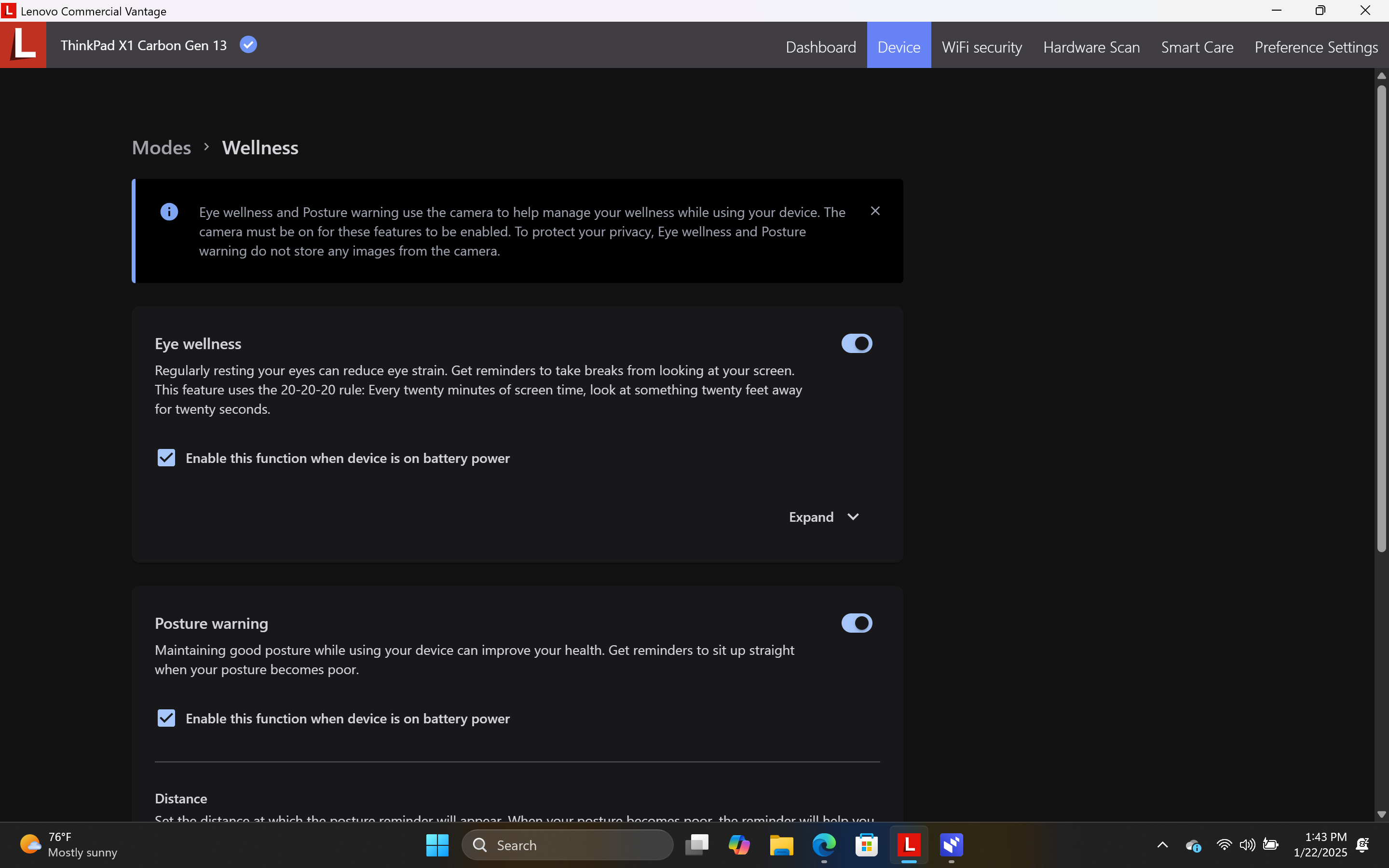This screenshot has height=868, width=1389.
Task: Open Microsoft Store from taskbar
Action: 867,845
